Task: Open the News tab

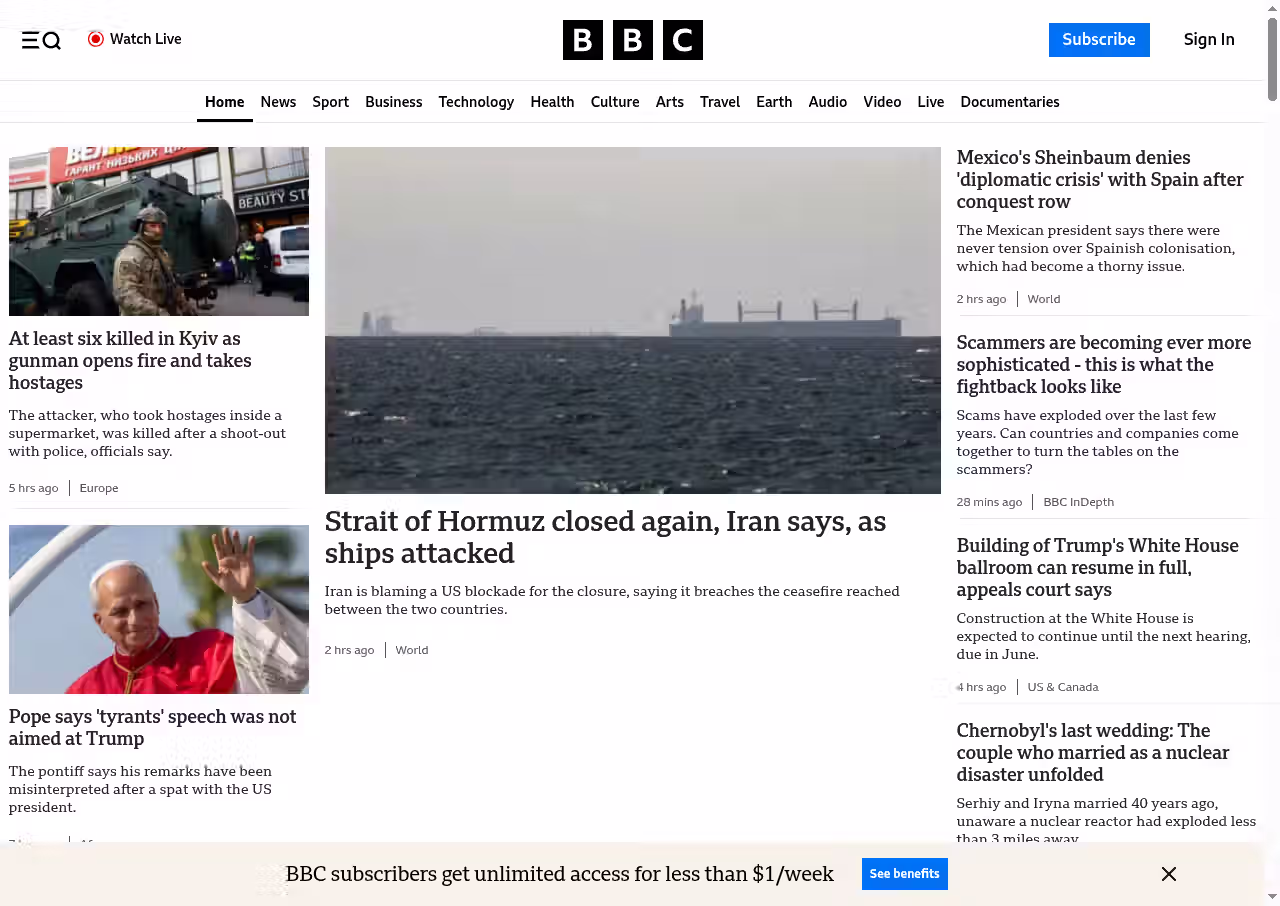Action: [x=278, y=102]
